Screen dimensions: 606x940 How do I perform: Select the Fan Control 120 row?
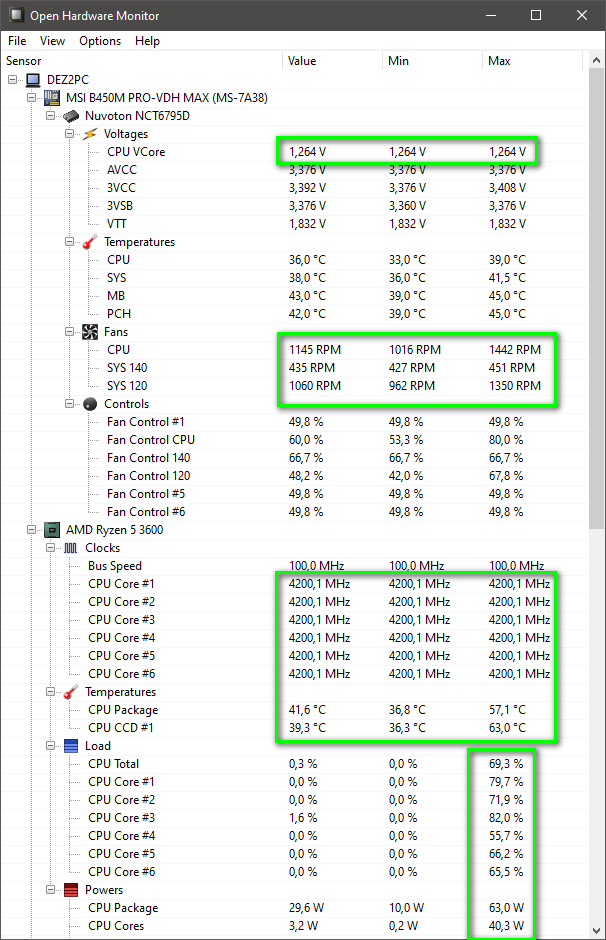pyautogui.click(x=294, y=476)
